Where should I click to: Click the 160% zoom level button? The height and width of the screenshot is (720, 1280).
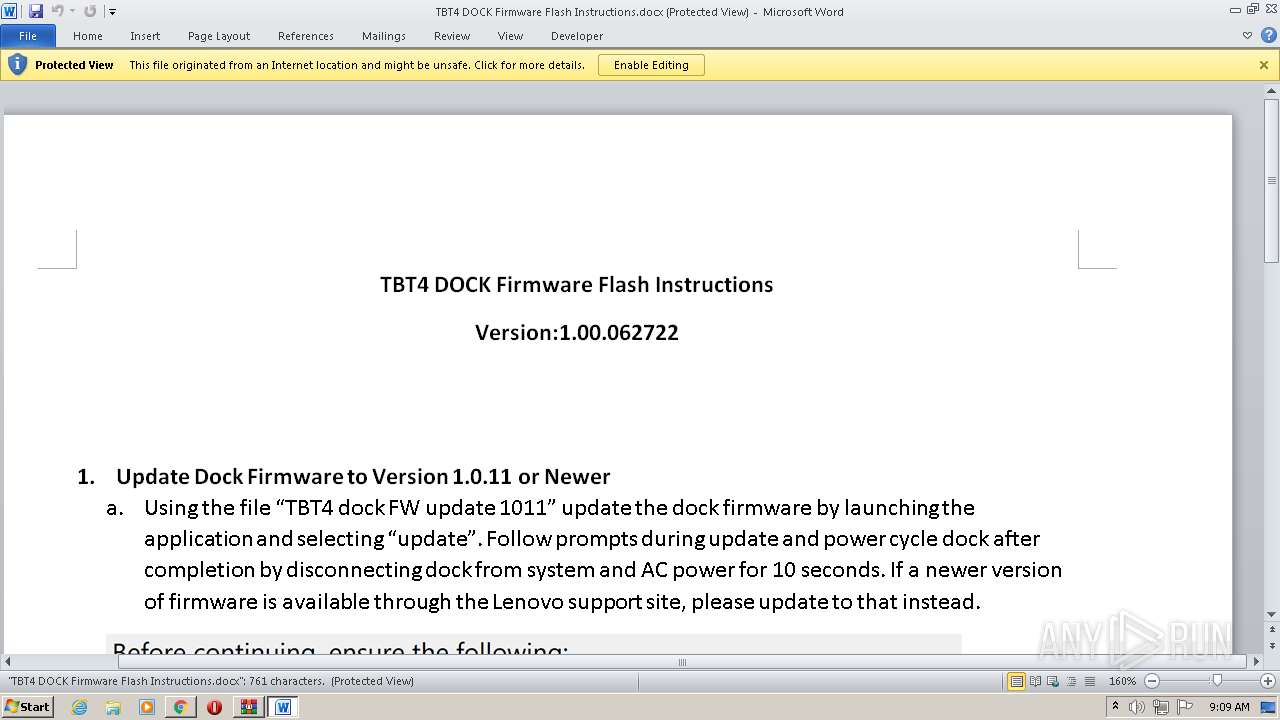pos(1122,681)
